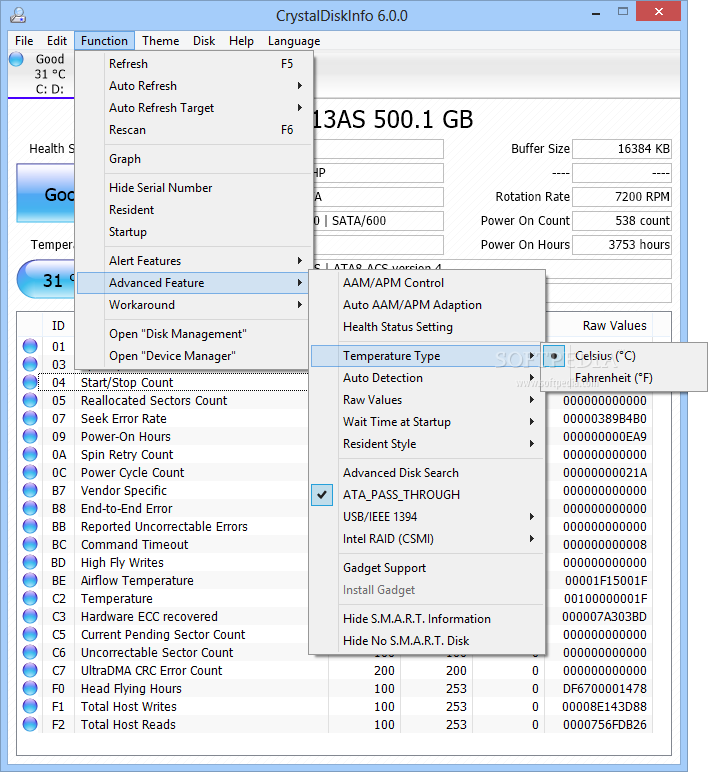This screenshot has width=708, height=772.
Task: Open the Edit menu
Action: coord(57,41)
